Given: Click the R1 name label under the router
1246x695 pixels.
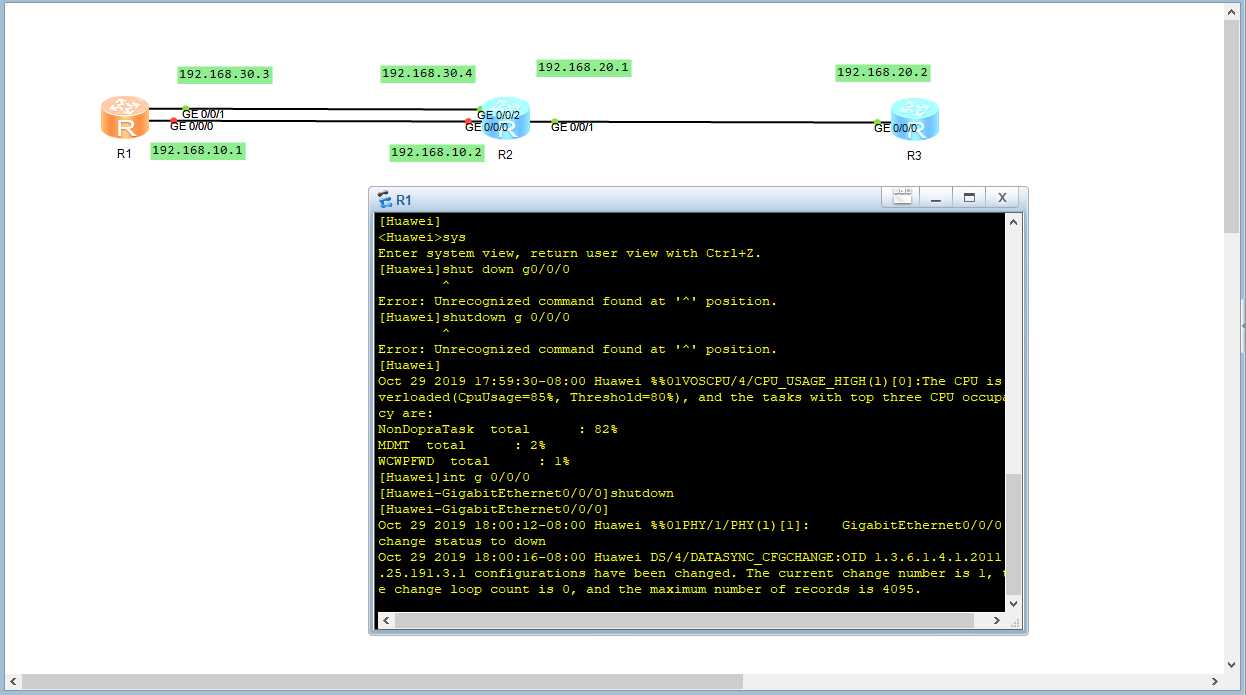Looking at the screenshot, I should point(124,154).
